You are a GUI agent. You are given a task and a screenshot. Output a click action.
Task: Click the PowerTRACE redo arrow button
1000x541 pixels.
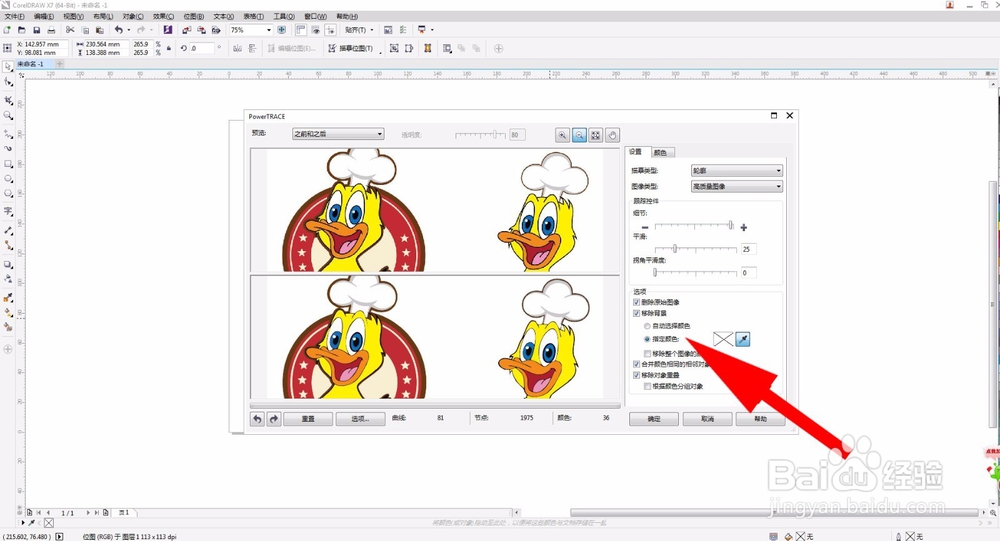tap(274, 419)
